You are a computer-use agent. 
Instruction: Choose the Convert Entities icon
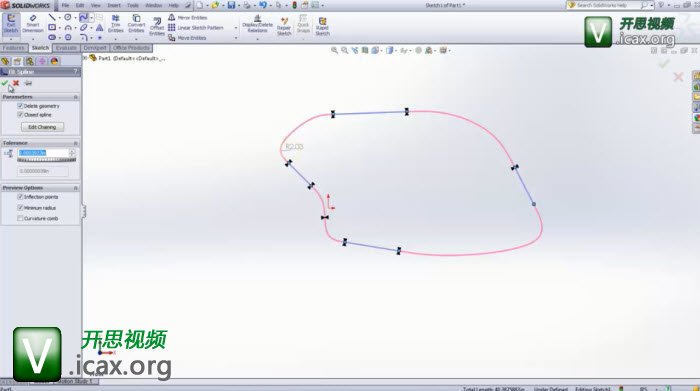pyautogui.click(x=136, y=23)
